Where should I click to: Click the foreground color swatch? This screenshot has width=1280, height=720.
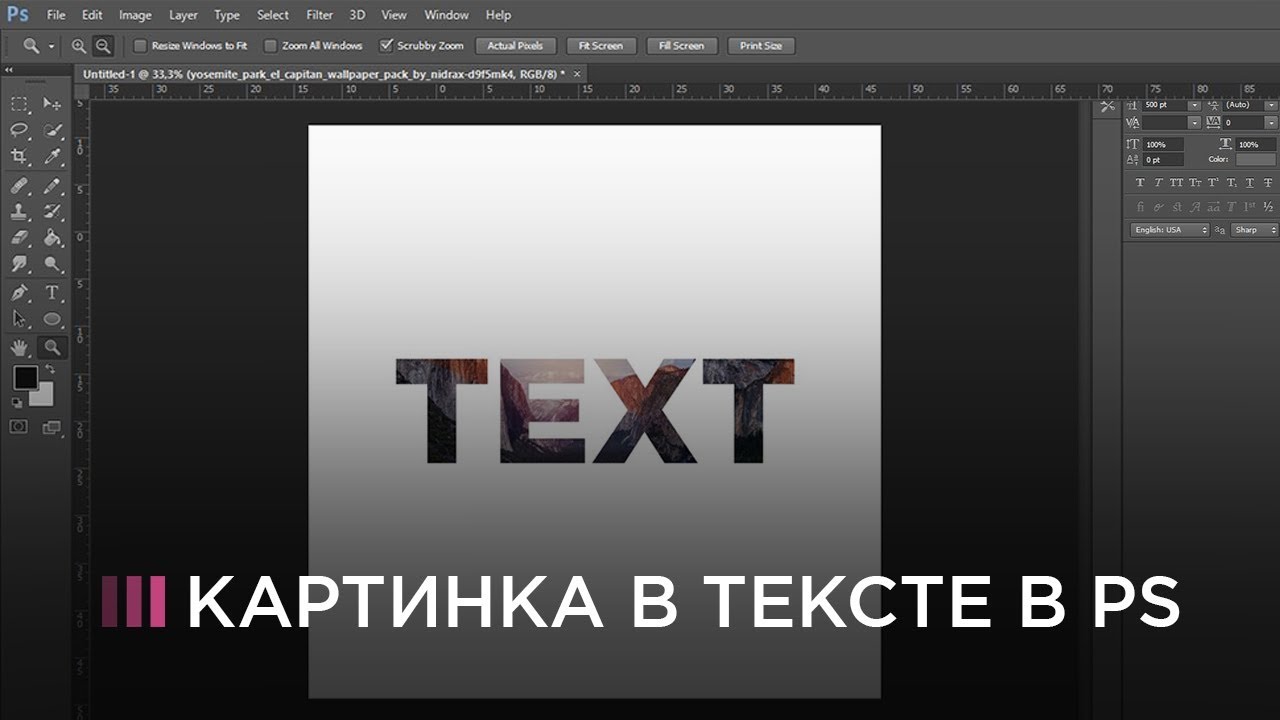25,378
